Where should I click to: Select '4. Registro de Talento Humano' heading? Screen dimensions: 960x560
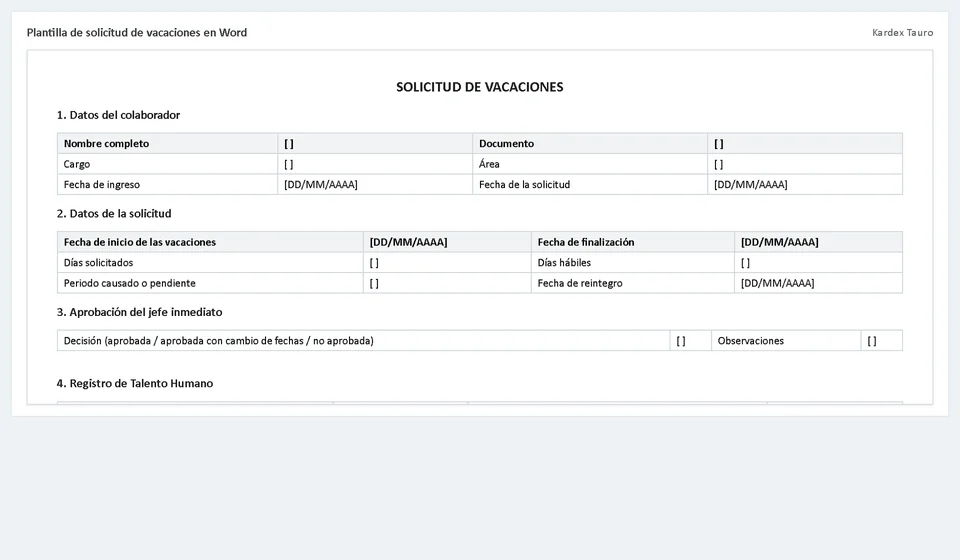point(135,384)
